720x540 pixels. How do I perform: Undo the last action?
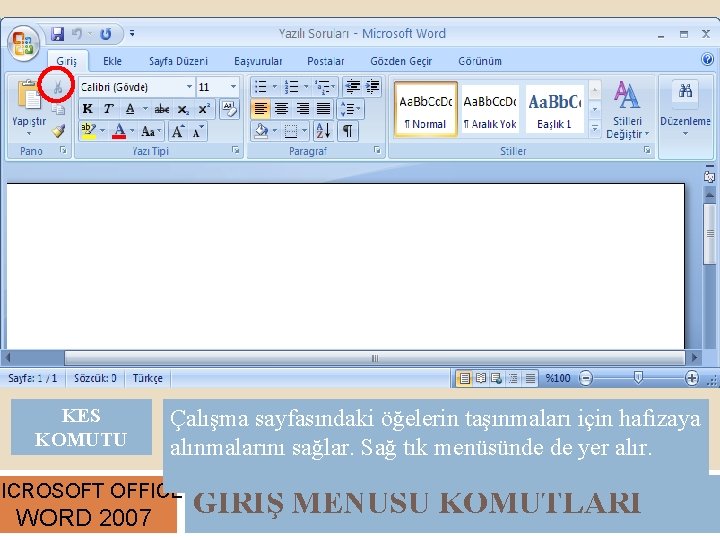[77, 34]
